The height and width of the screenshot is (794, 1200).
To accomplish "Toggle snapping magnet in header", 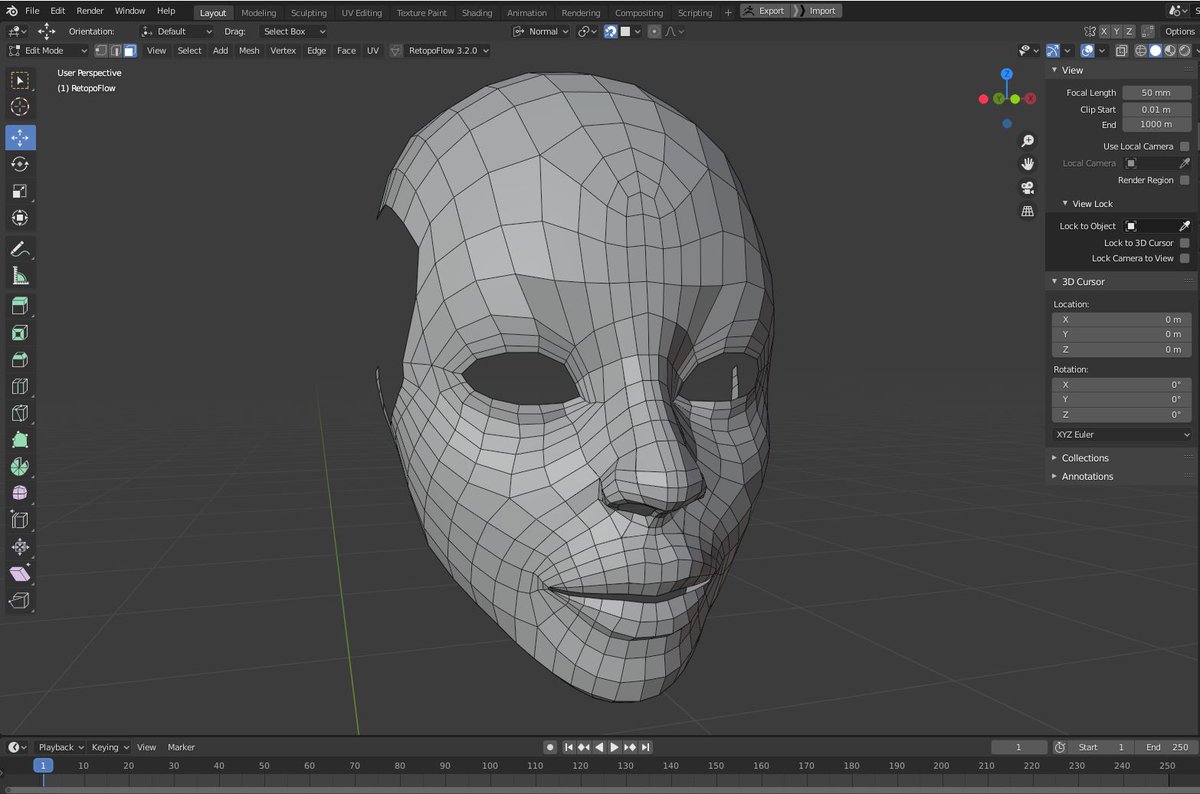I will coord(610,31).
